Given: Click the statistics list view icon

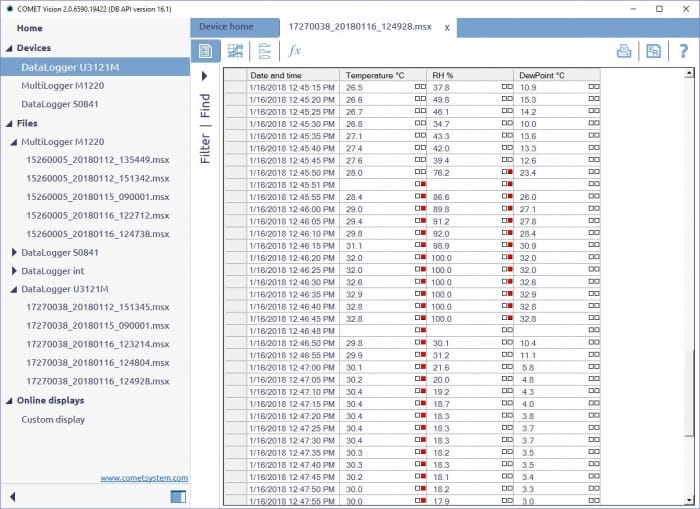Looking at the screenshot, I should pyautogui.click(x=264, y=51).
